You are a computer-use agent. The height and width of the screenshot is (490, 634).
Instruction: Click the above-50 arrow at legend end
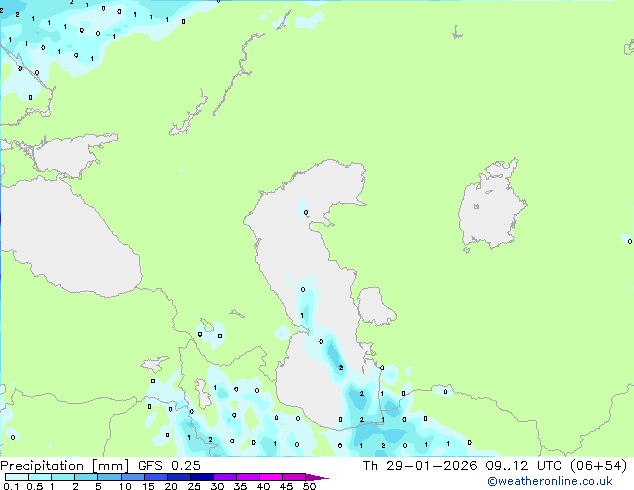pos(317,477)
